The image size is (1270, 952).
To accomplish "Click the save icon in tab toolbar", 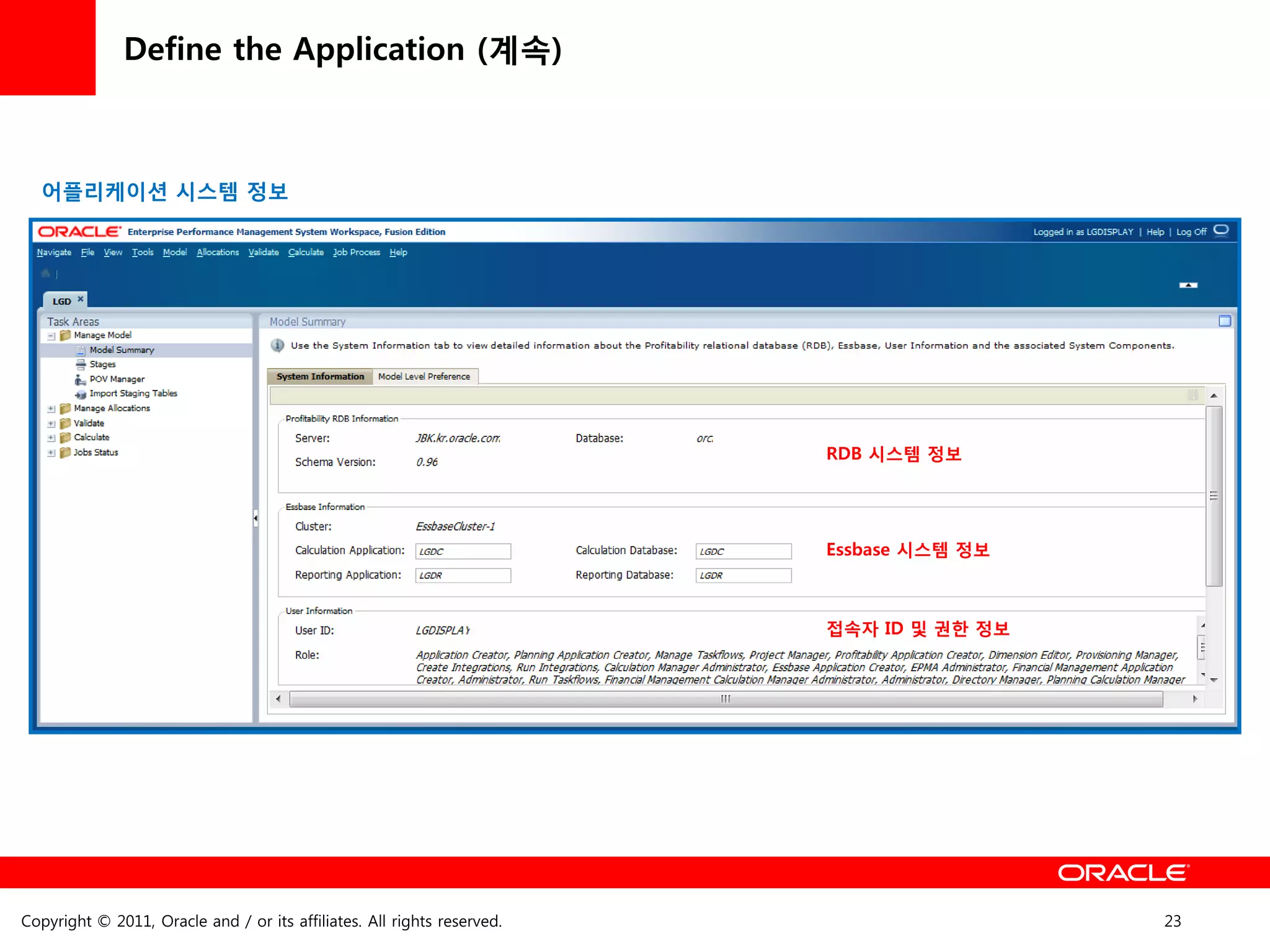I will [1192, 395].
